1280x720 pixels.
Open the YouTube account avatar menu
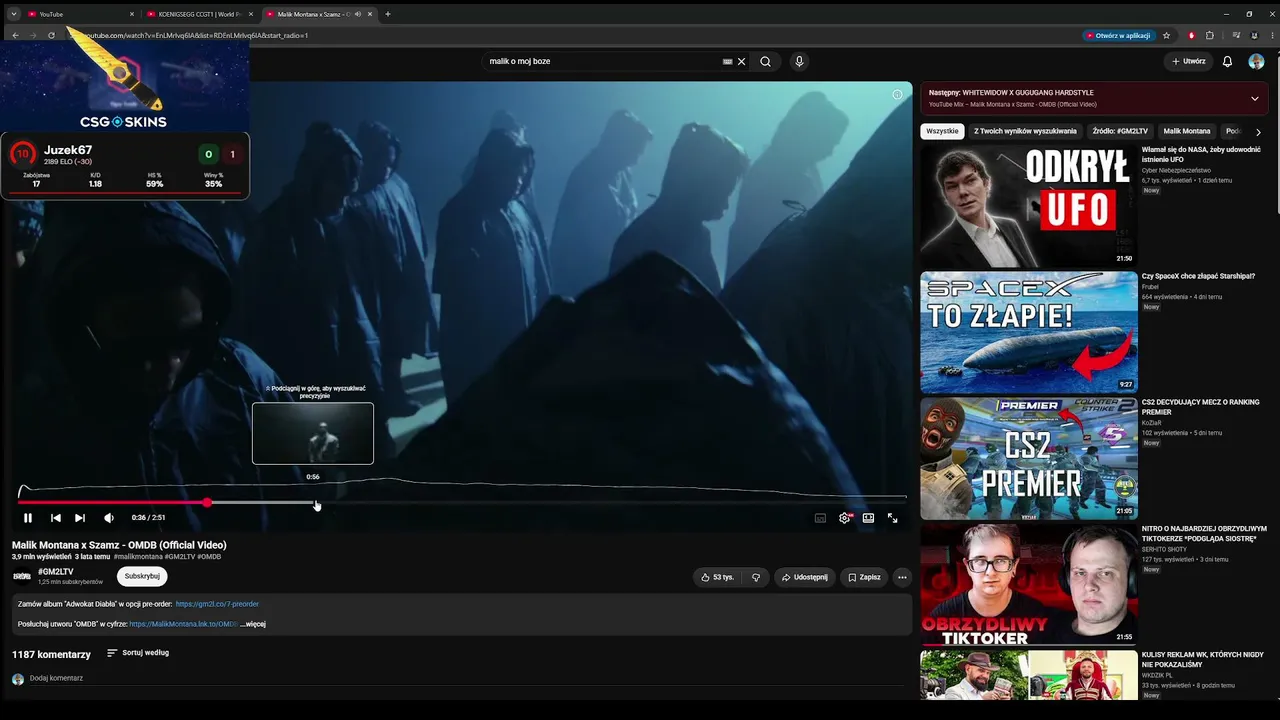click(x=1256, y=61)
